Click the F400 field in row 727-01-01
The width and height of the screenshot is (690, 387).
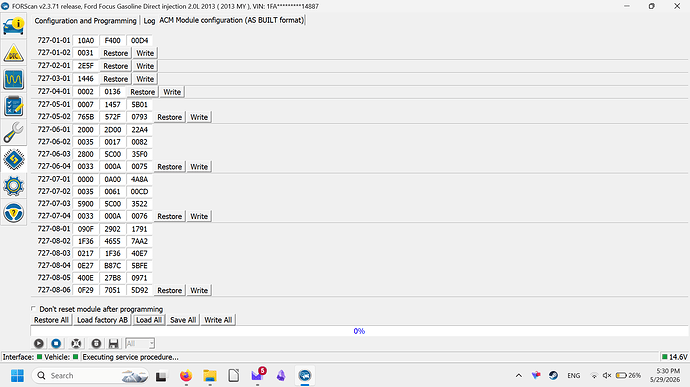click(x=112, y=41)
